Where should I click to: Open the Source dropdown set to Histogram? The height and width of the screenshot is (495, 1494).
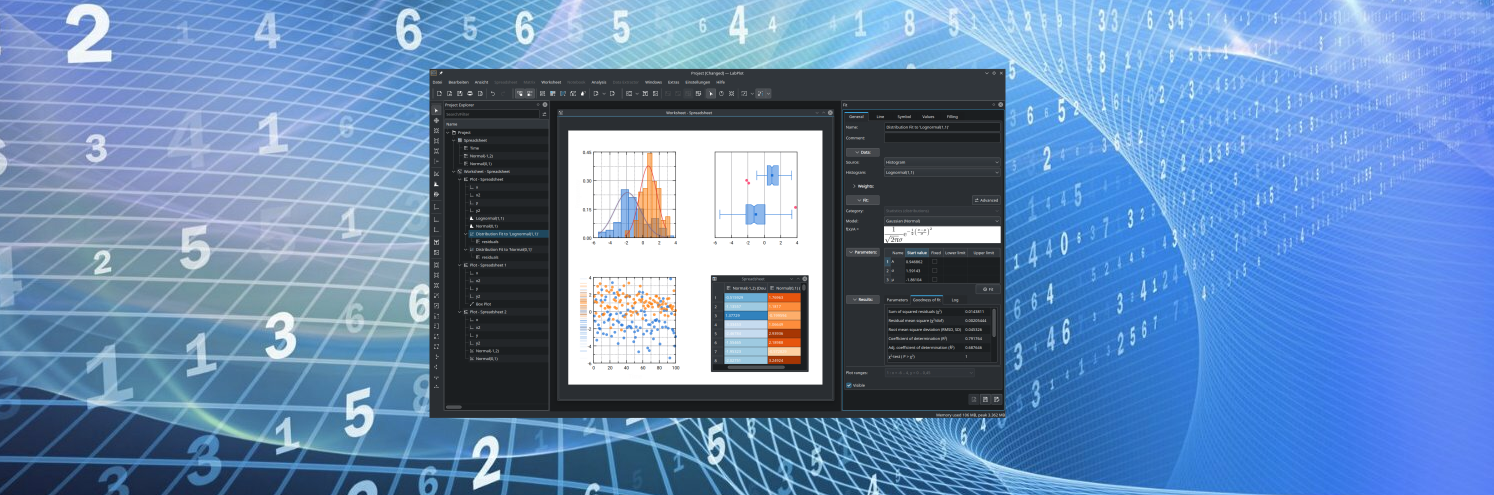(942, 161)
